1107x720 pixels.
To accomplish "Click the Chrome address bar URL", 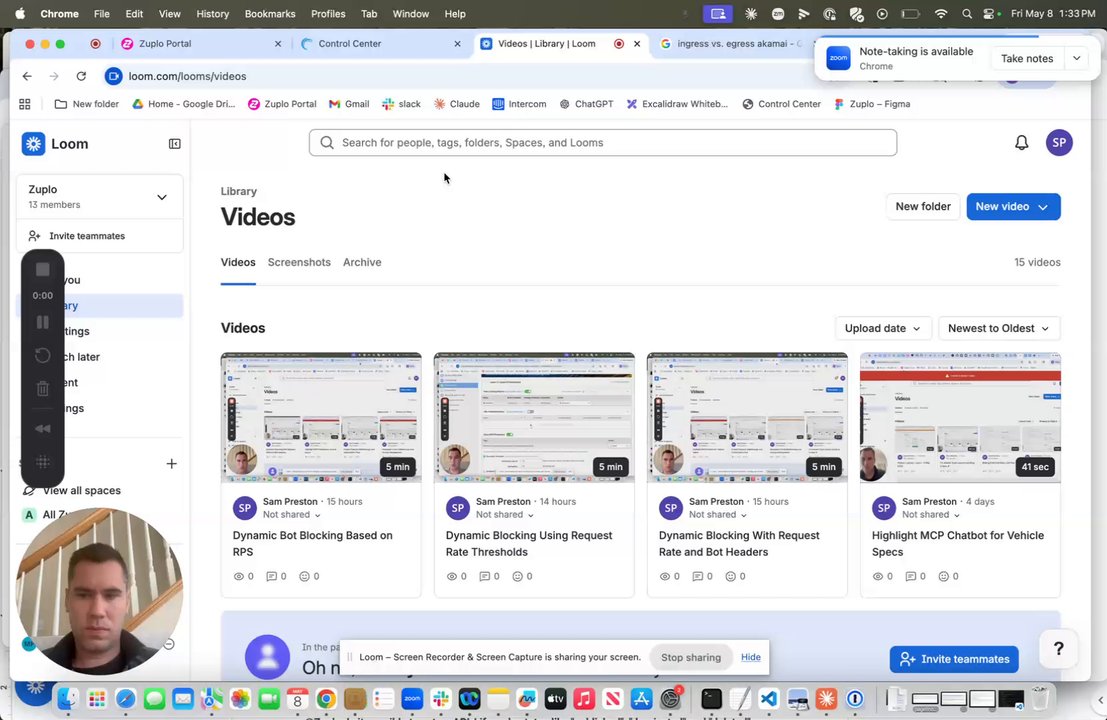I will 187,76.
